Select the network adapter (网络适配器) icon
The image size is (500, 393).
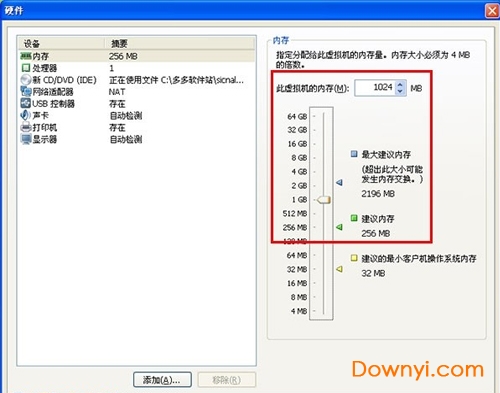[x=26, y=91]
